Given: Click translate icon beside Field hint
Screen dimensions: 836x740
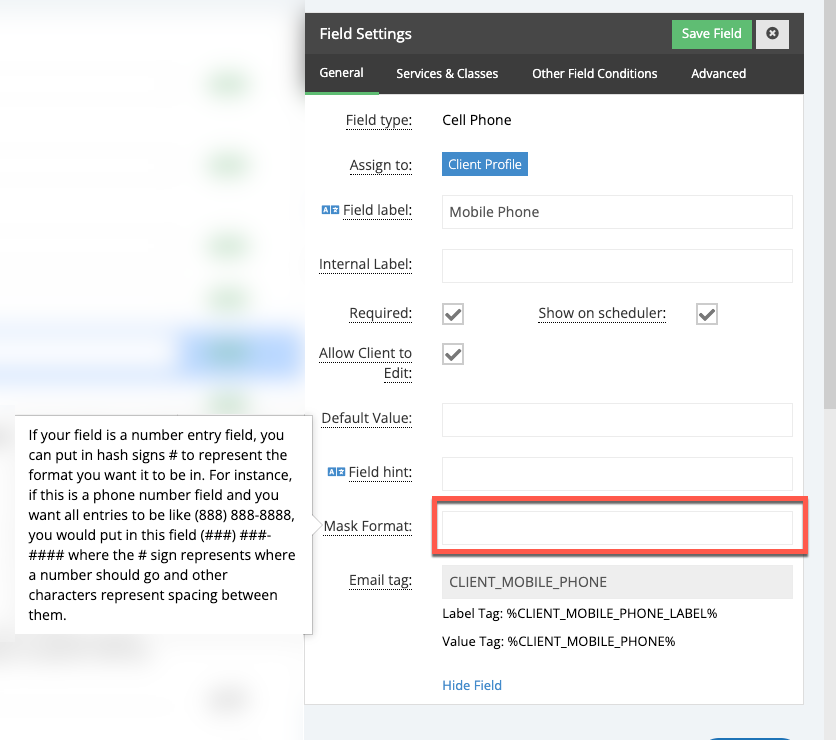Looking at the screenshot, I should point(336,471).
